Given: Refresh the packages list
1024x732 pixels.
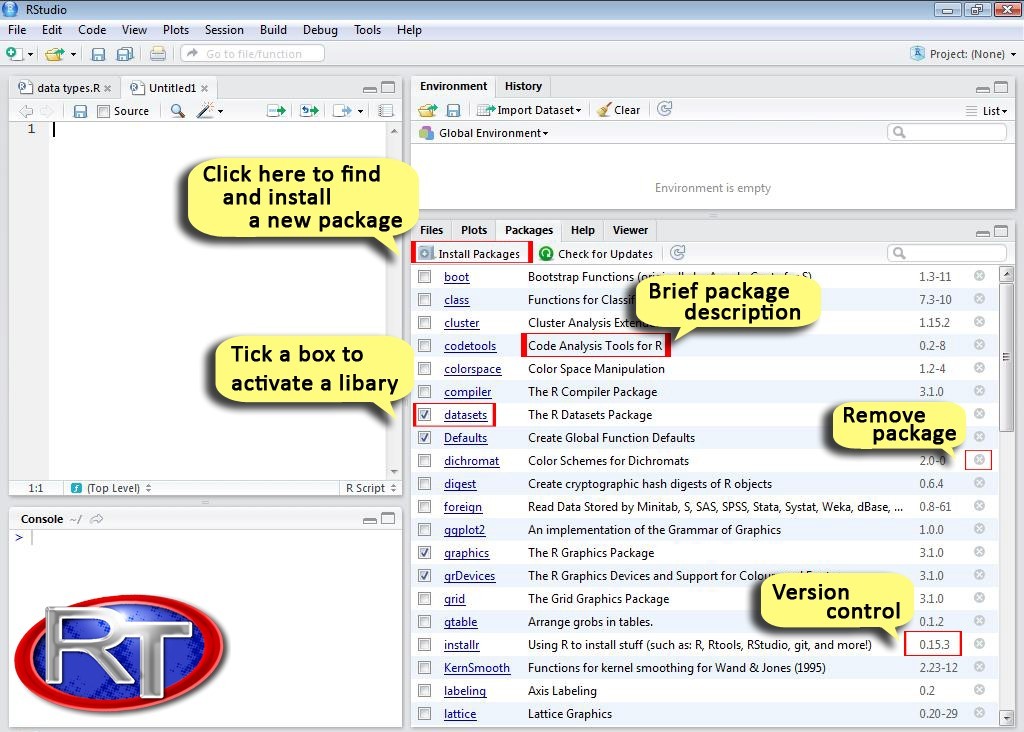Looking at the screenshot, I should pyautogui.click(x=677, y=253).
